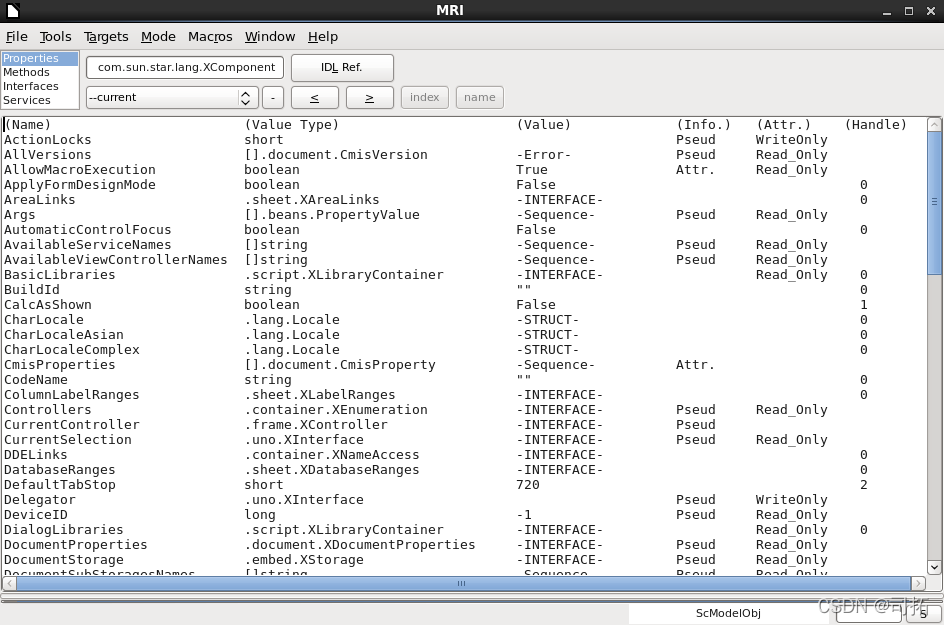This screenshot has width=944, height=625.
Task: Click the MRI window icon in title bar
Action: (x=13, y=10)
